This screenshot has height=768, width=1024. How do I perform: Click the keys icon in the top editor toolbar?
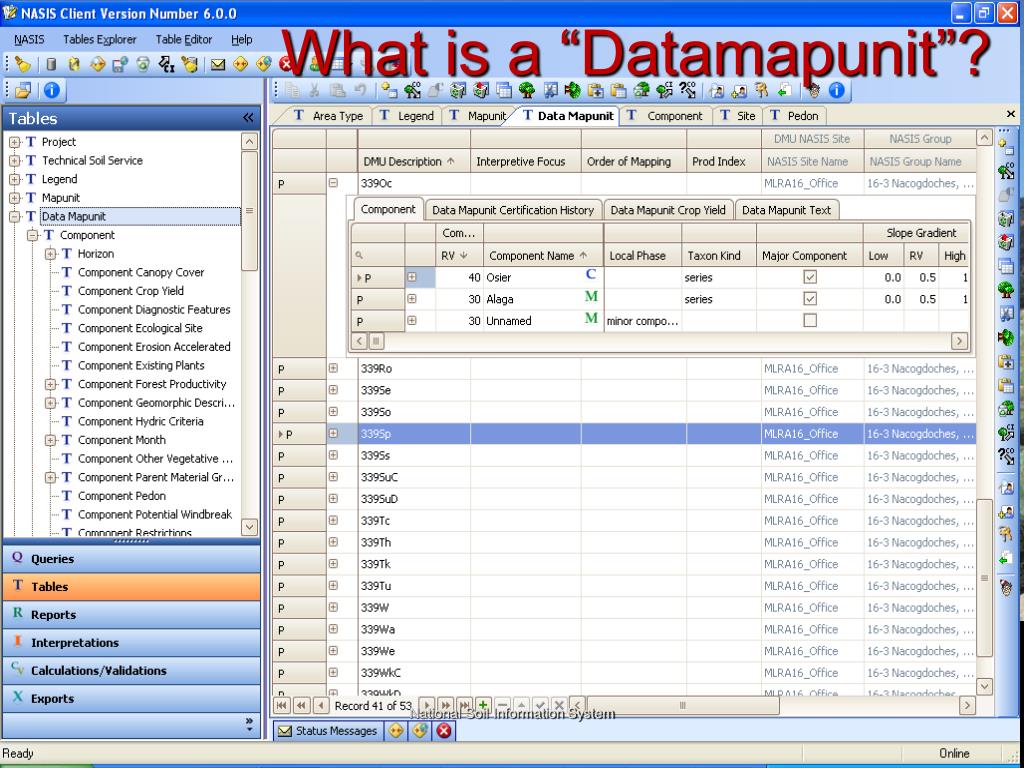(x=761, y=90)
